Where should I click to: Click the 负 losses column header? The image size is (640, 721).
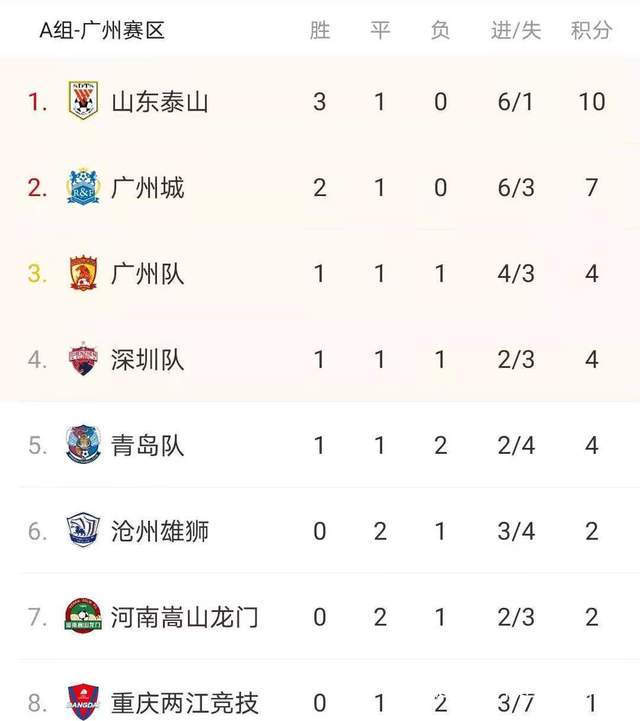click(440, 30)
